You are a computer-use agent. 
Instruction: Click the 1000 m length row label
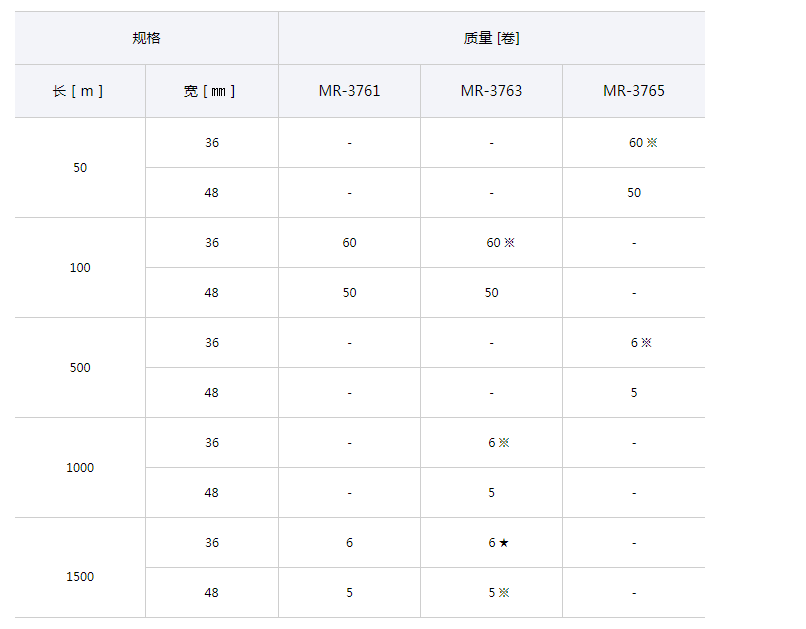point(80,468)
